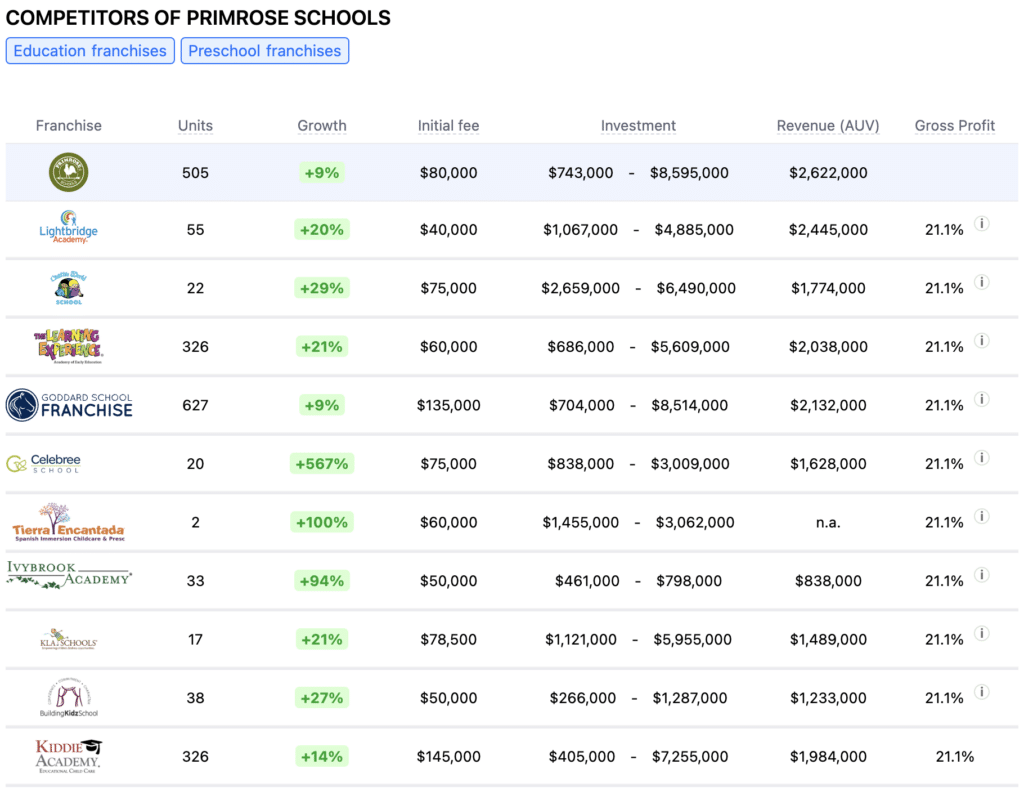Click the $145,000 initial fee

click(449, 756)
